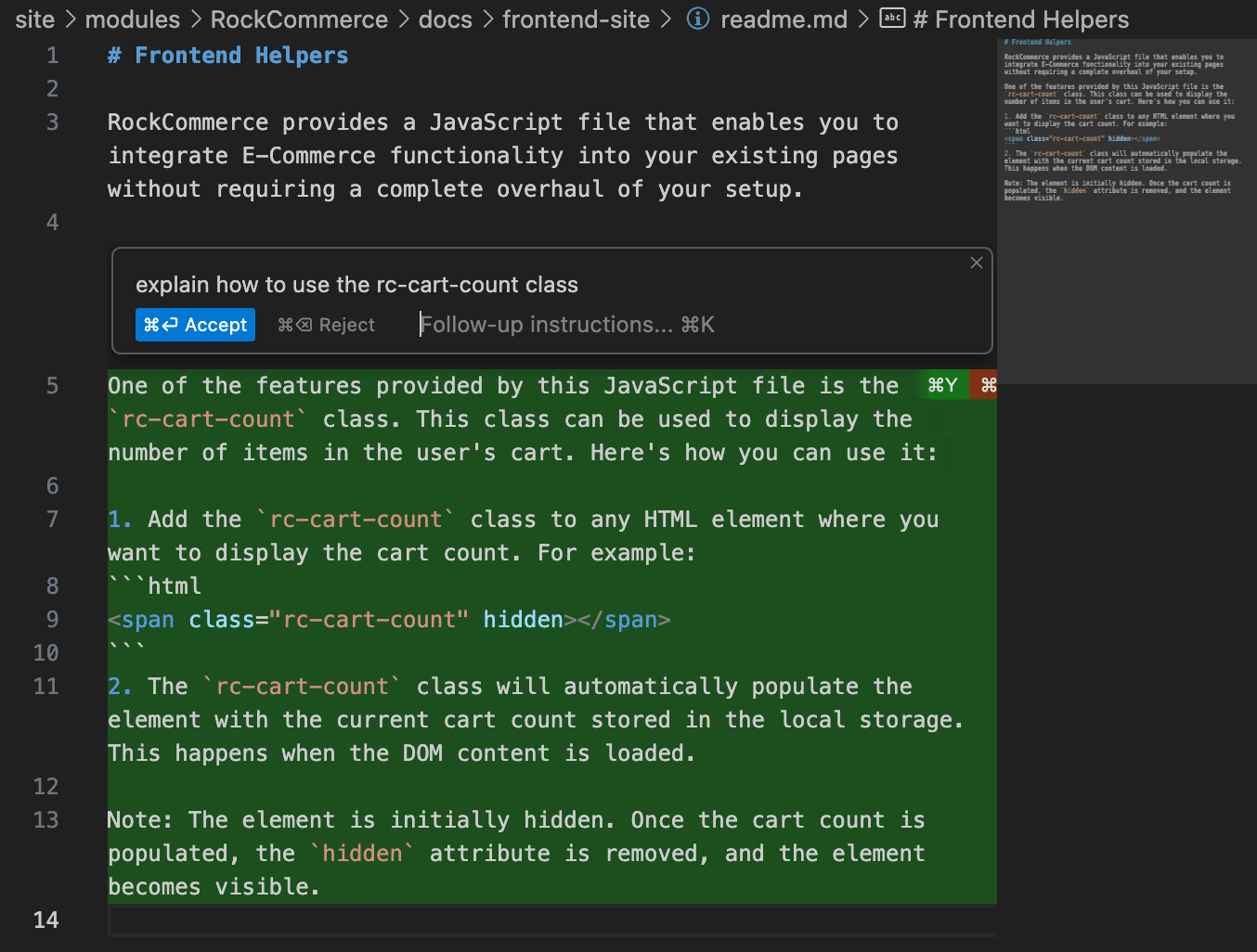Expand the modules breadcrumb
Screen dimensions: 1257x952
(132, 19)
